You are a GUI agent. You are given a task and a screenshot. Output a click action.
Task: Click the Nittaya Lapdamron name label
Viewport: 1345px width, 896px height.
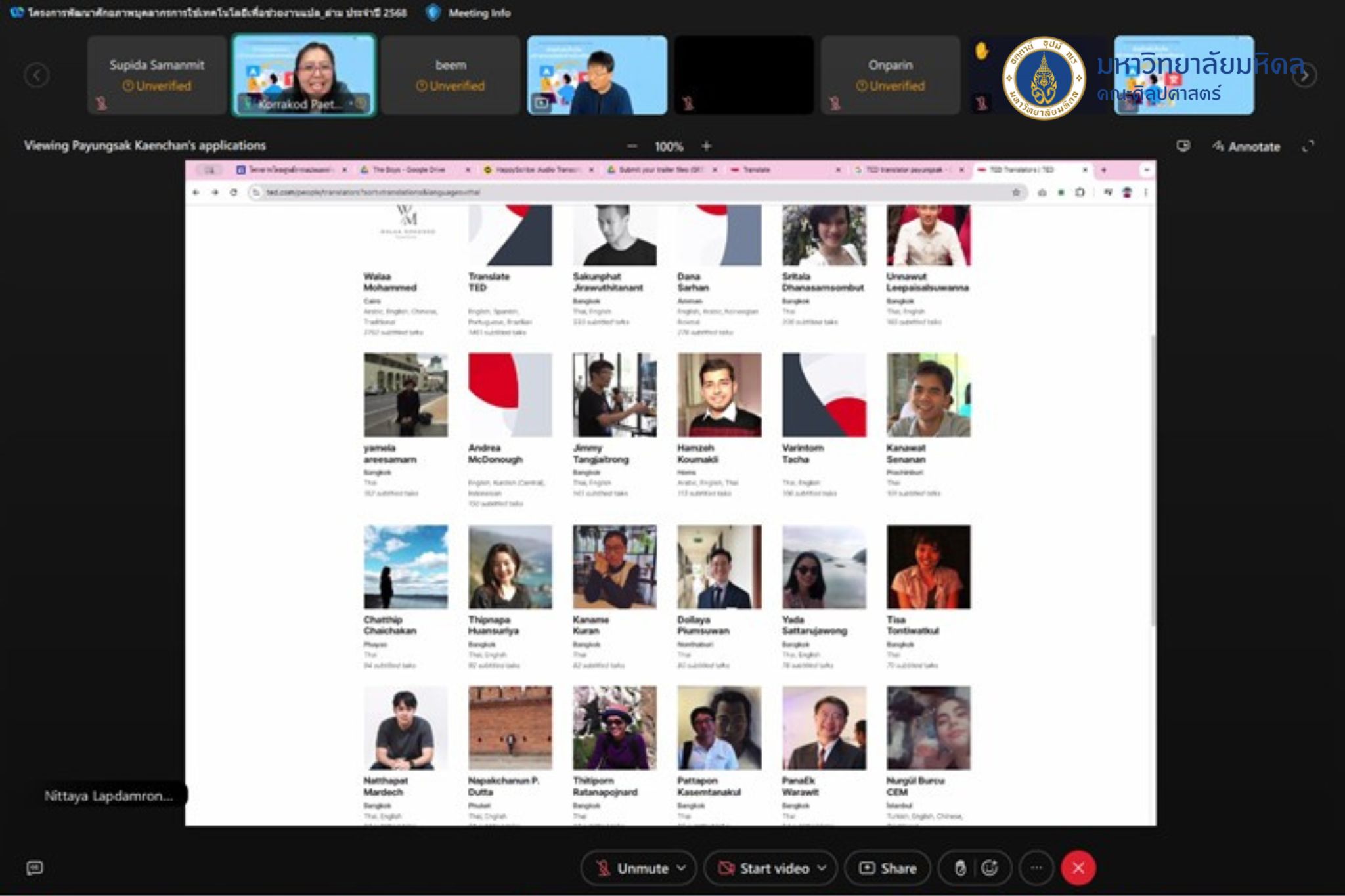109,796
